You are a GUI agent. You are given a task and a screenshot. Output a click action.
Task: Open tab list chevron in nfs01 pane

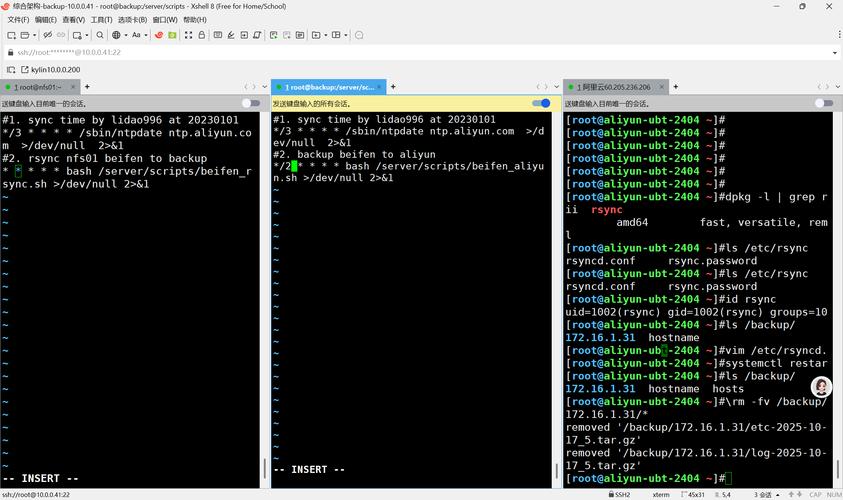(x=265, y=87)
